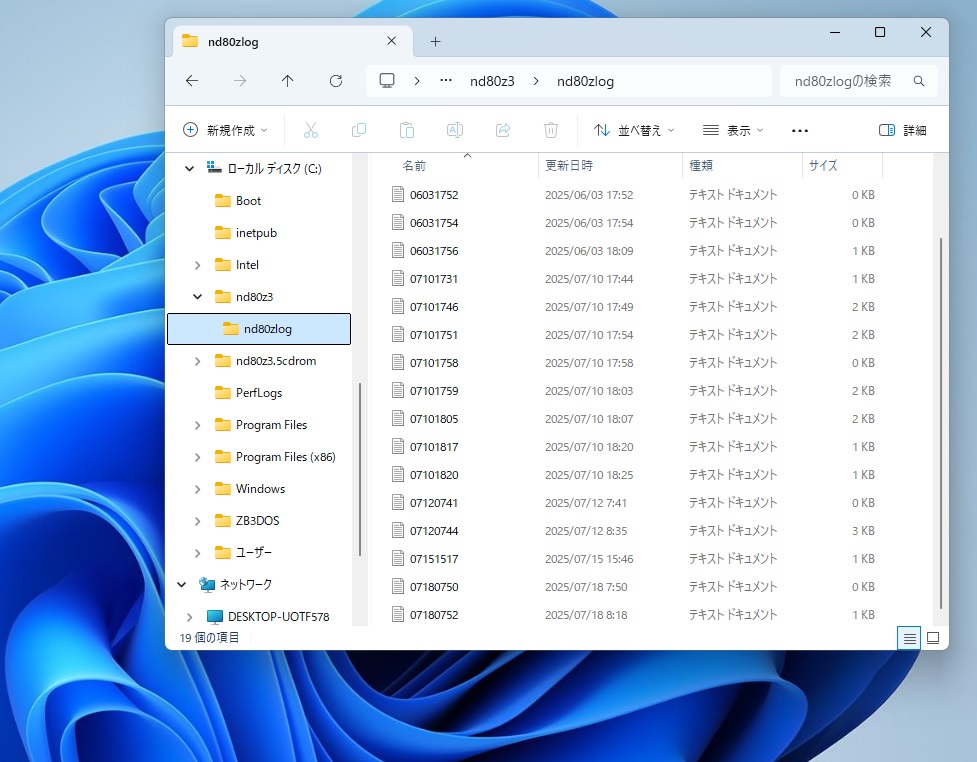The height and width of the screenshot is (762, 977).
Task: Open the 並べ替え sort dropdown
Action: pyautogui.click(x=634, y=130)
